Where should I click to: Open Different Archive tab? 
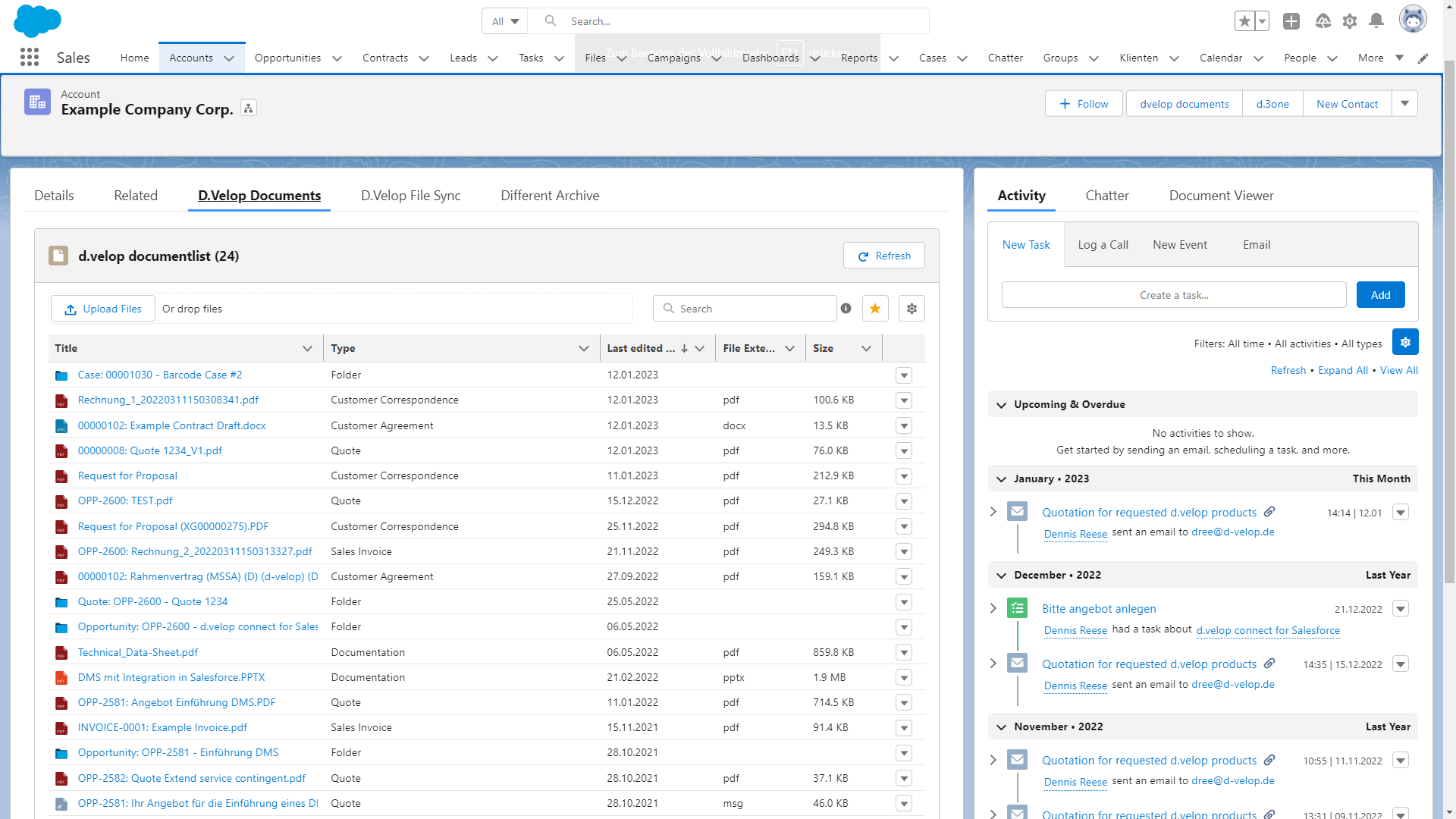[550, 196]
